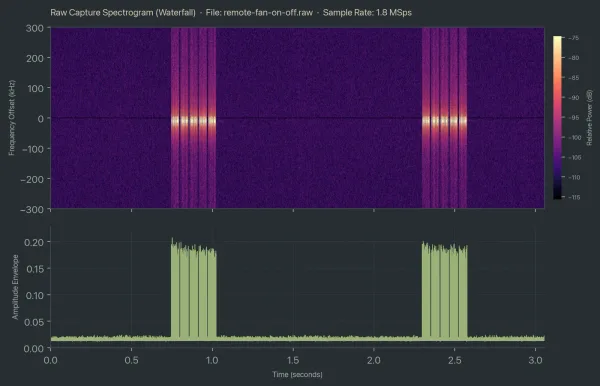Select the second burst in the amplitude envelope

[445, 291]
